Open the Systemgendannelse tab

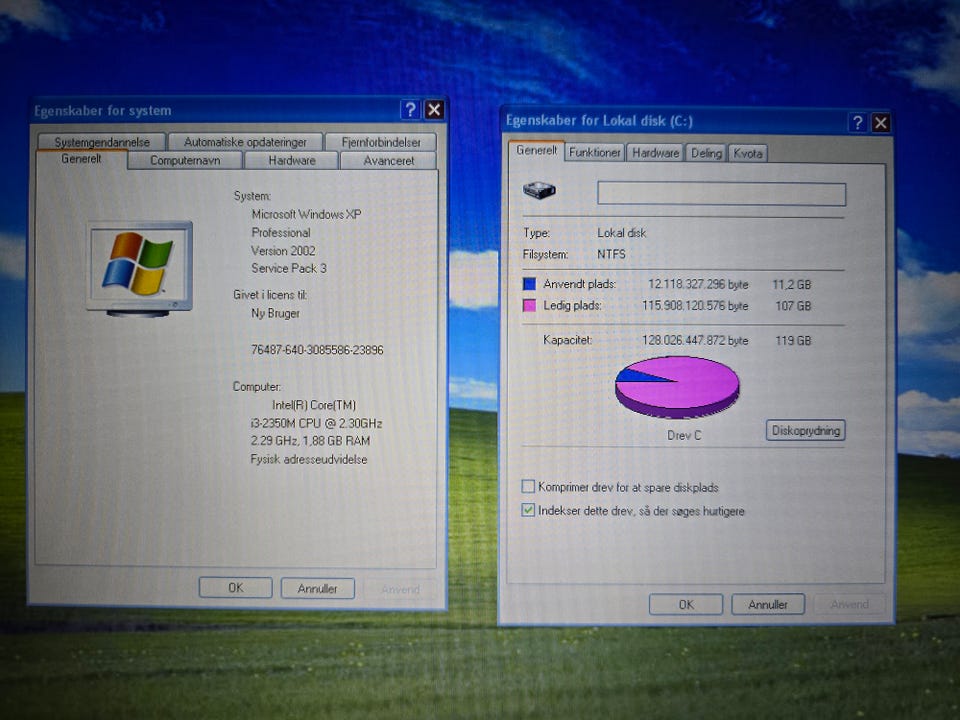pyautogui.click(x=102, y=142)
